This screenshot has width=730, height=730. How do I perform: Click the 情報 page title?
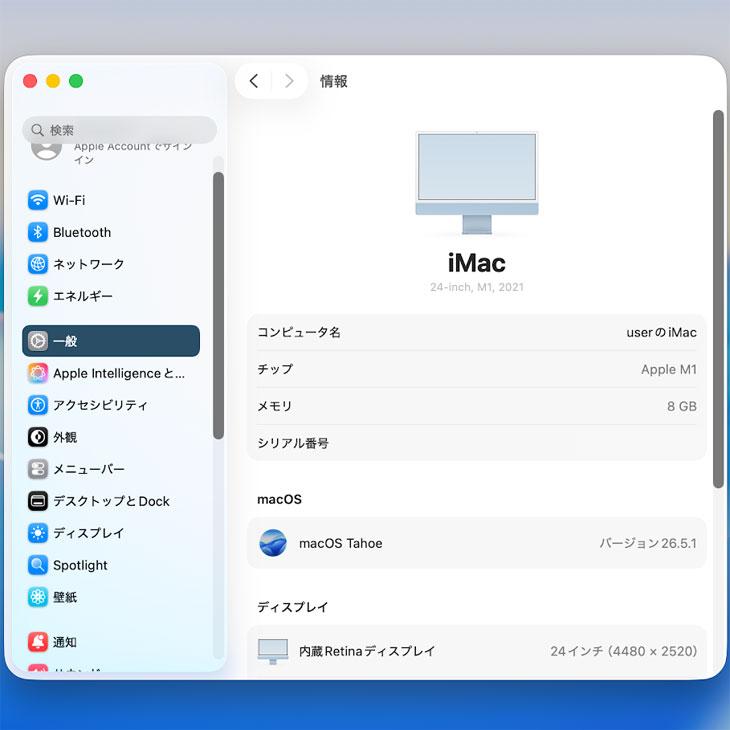tap(333, 81)
